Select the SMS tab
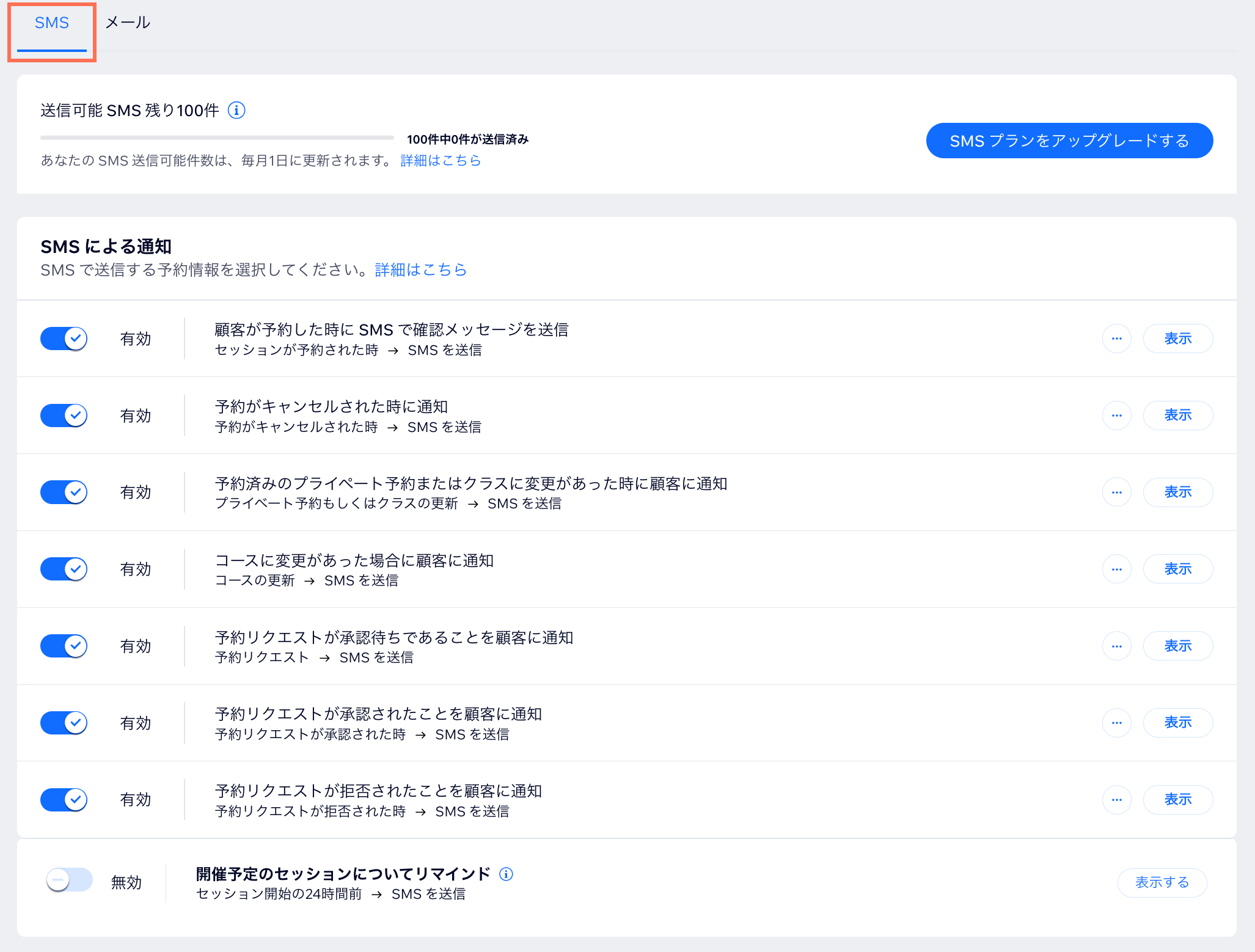Viewport: 1255px width, 952px height. [x=53, y=22]
